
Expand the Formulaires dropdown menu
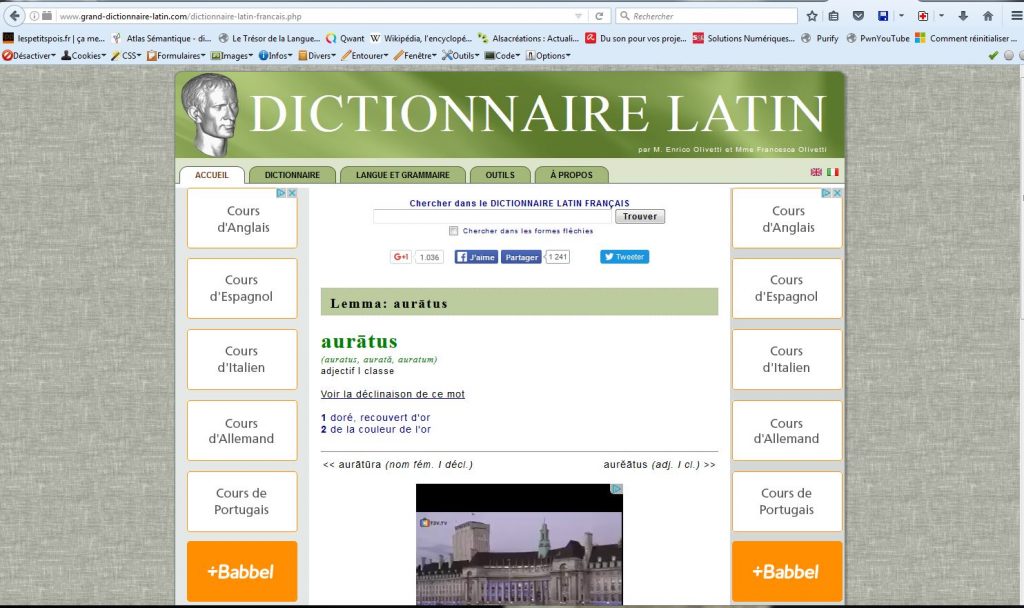177,56
